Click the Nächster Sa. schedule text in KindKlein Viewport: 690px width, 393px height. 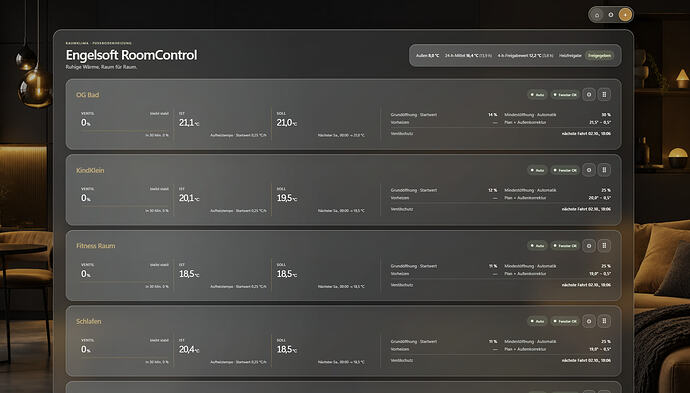[341, 211]
